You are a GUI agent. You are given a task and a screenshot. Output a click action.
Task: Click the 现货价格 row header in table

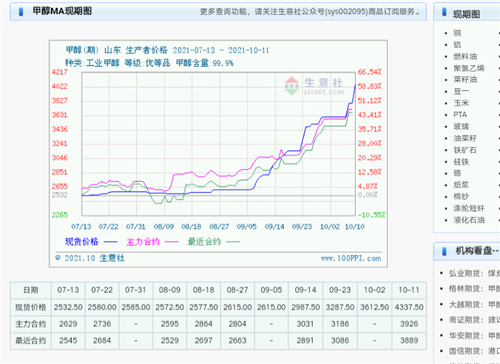[x=31, y=307]
